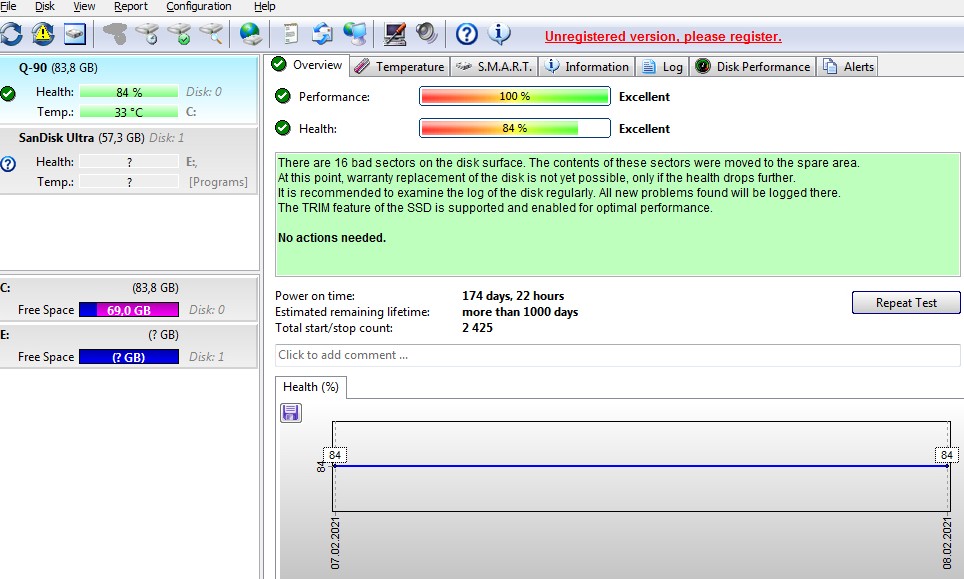Select the SanDisk Ultra (57,3 GB) disk
964x579 pixels.
point(128,160)
